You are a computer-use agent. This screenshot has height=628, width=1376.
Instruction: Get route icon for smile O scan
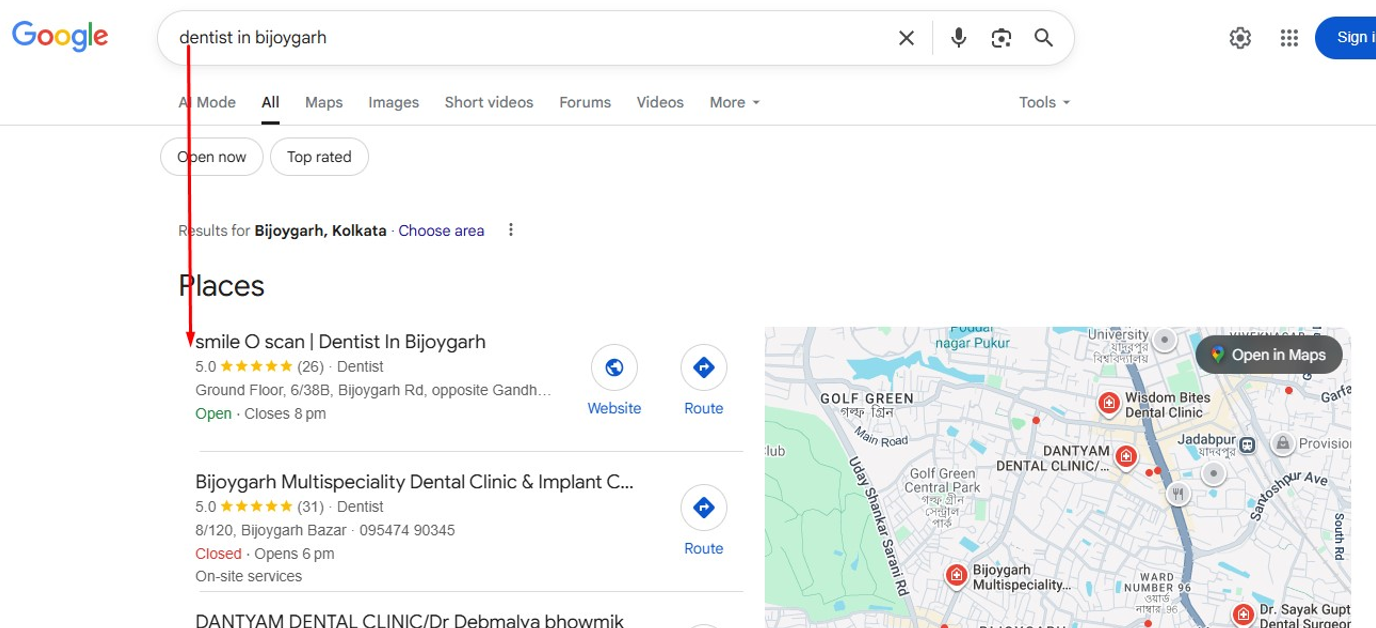point(704,368)
